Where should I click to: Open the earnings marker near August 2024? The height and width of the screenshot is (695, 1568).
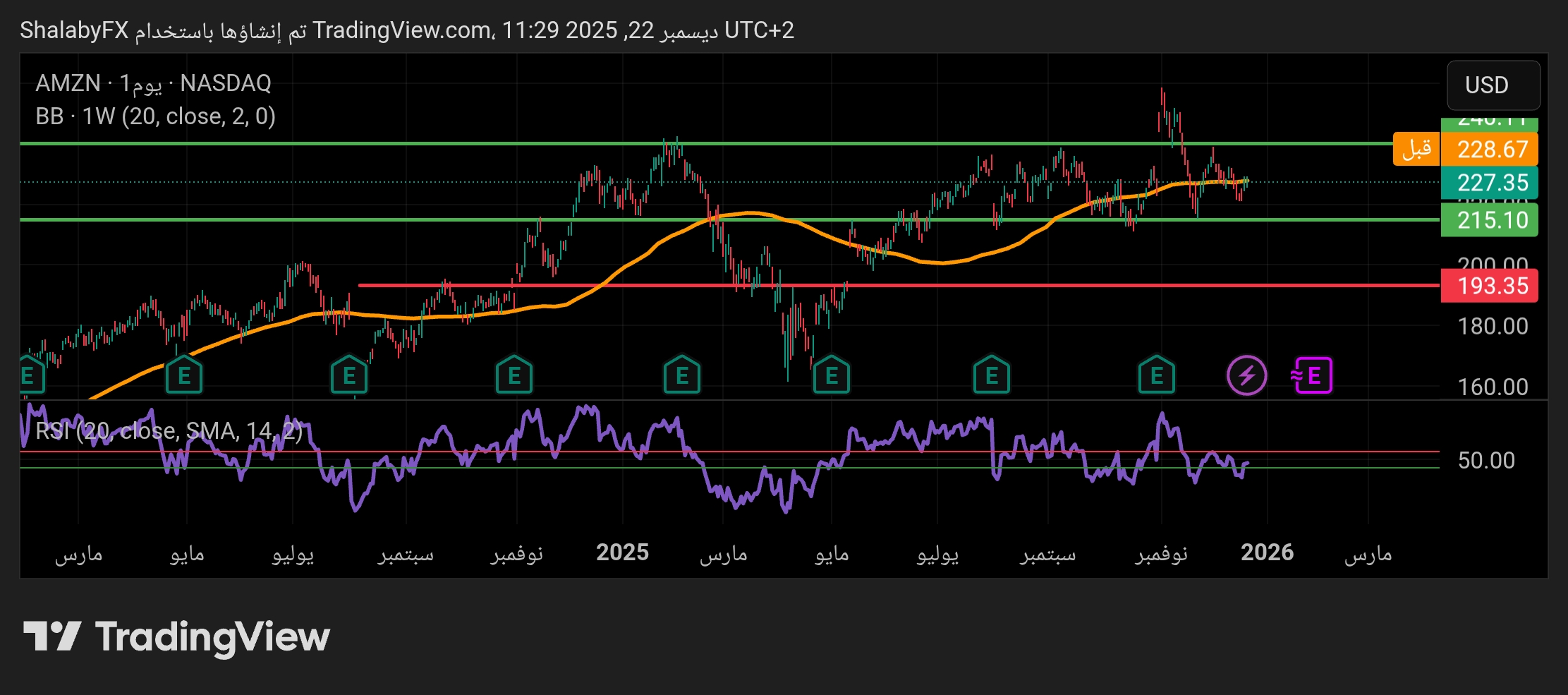[x=349, y=375]
